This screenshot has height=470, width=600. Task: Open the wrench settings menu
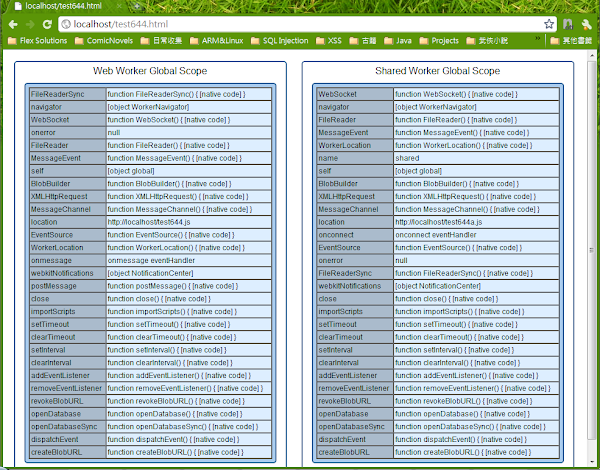pos(586,24)
